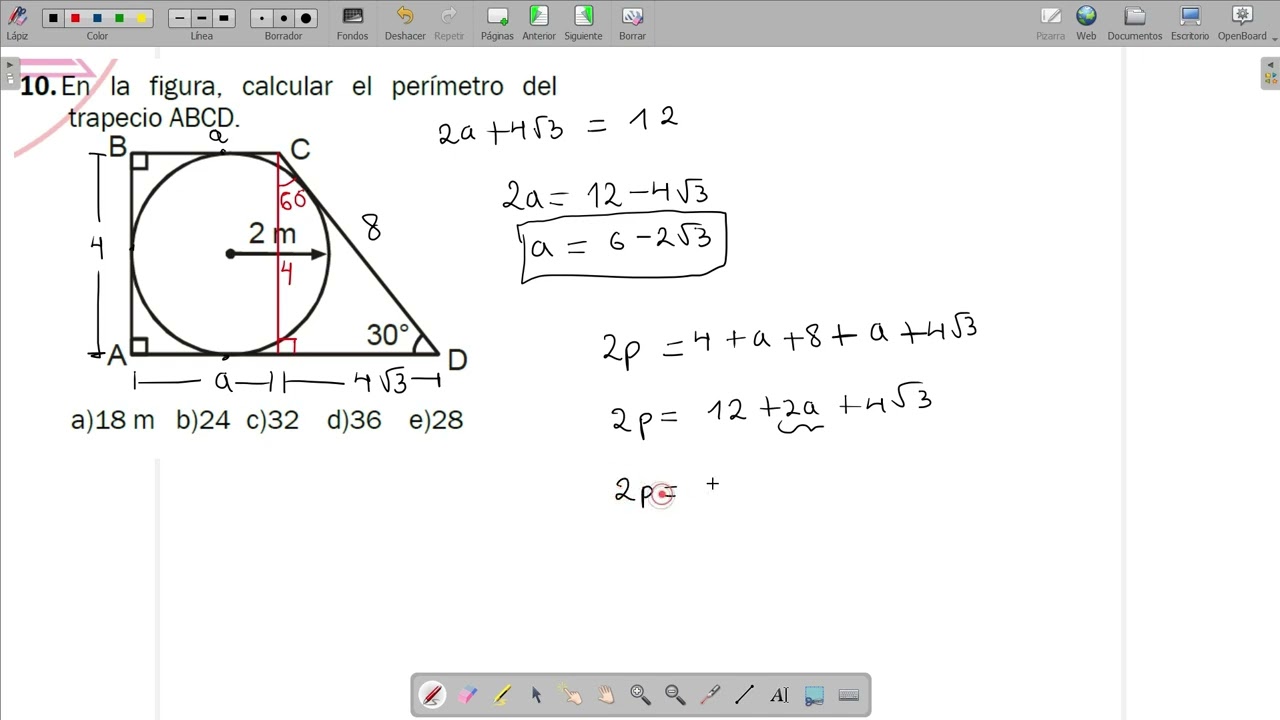The height and width of the screenshot is (720, 1280).
Task: Expand the left side panel tab
Action: coord(9,72)
